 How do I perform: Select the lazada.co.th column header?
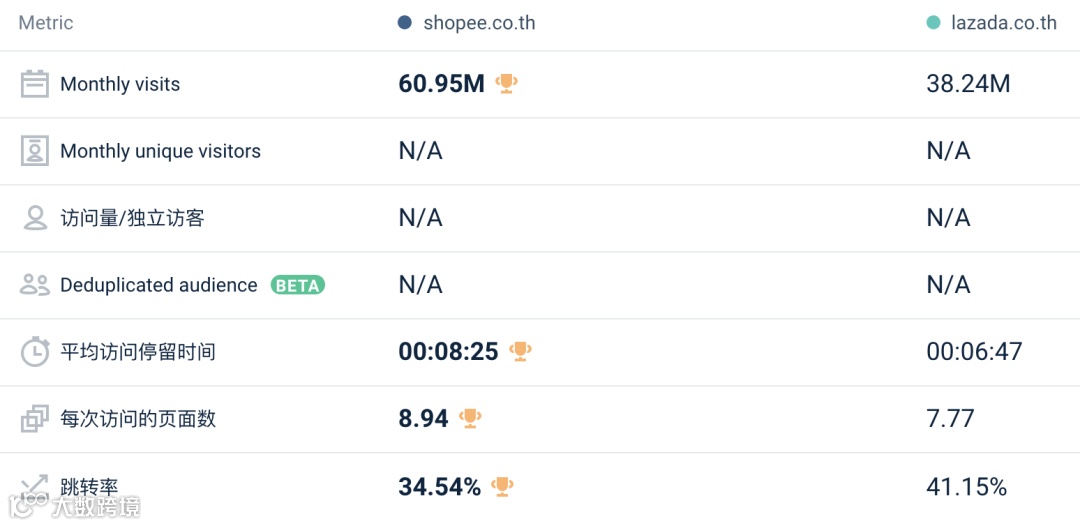[1004, 23]
